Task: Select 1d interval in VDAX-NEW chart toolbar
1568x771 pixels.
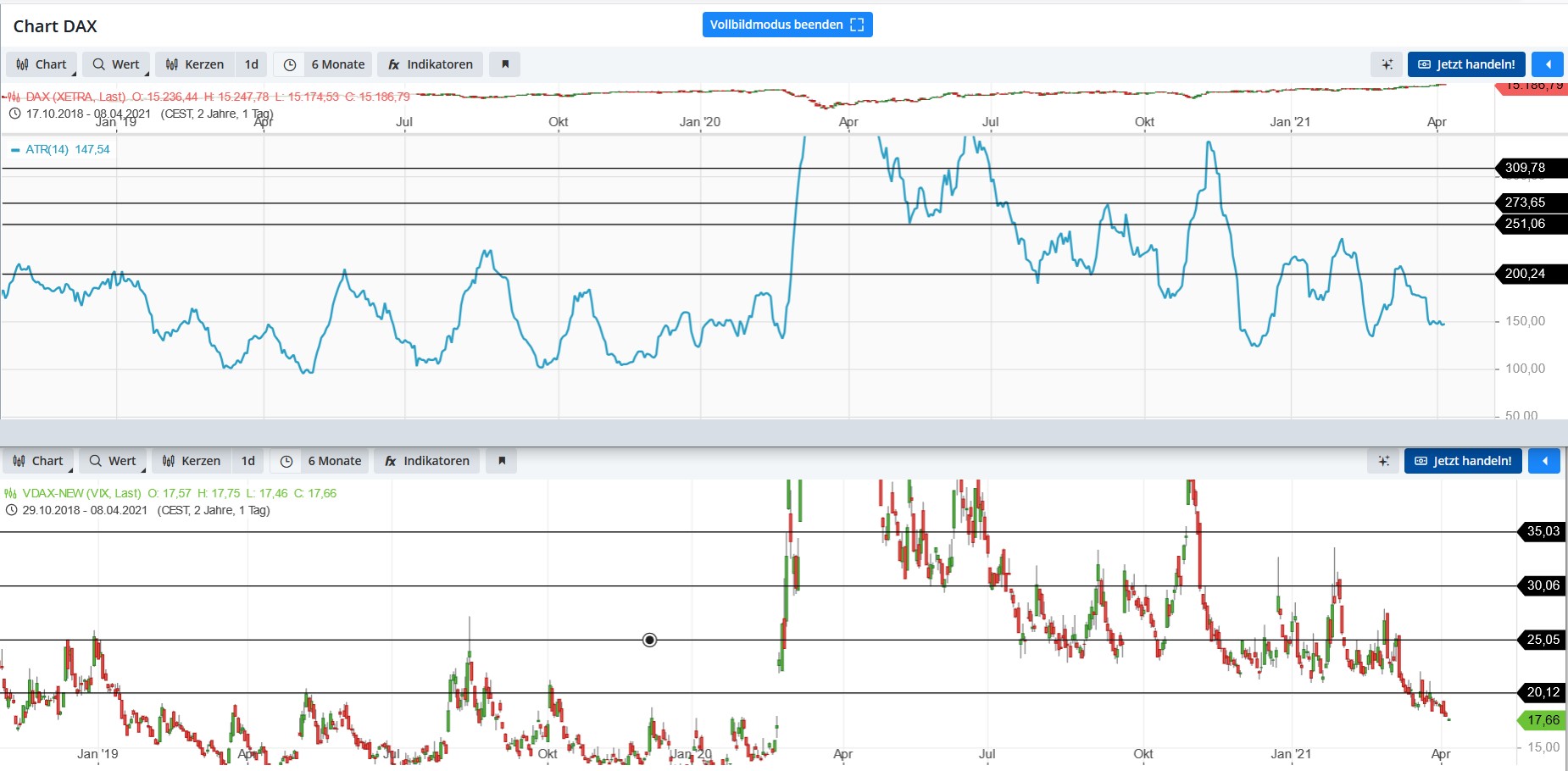Action: [248, 461]
